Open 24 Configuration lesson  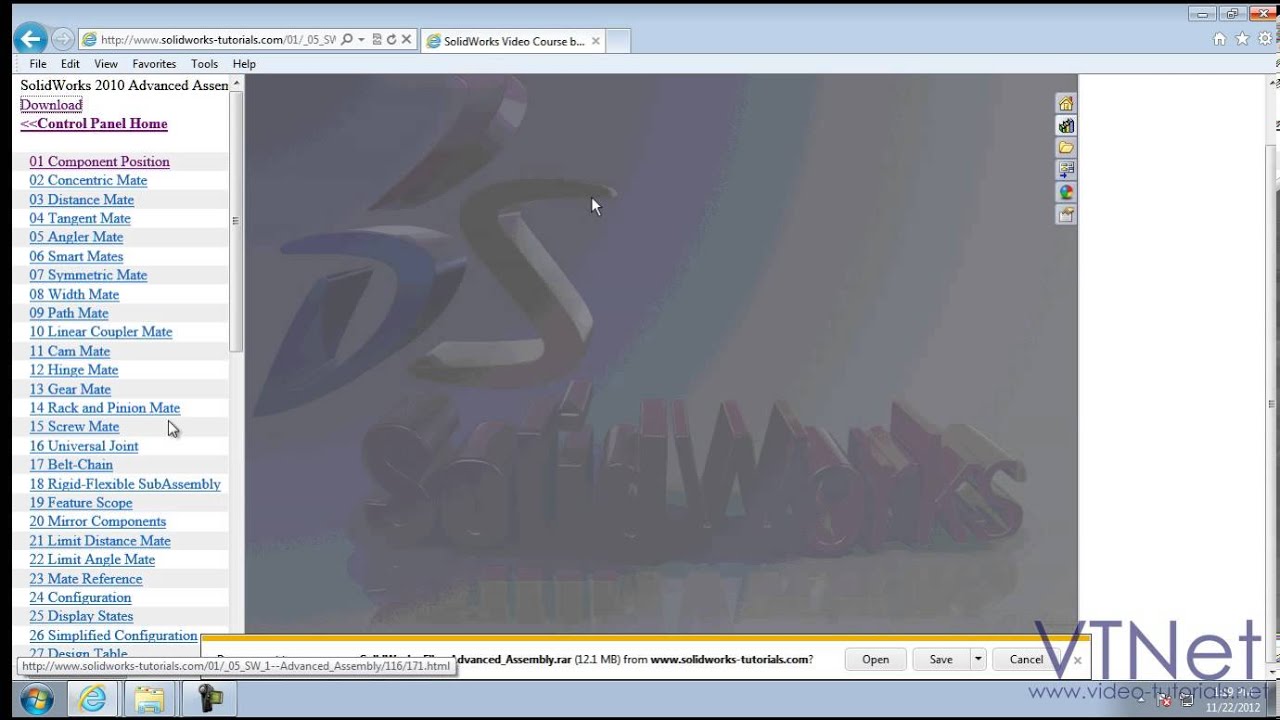click(x=80, y=598)
